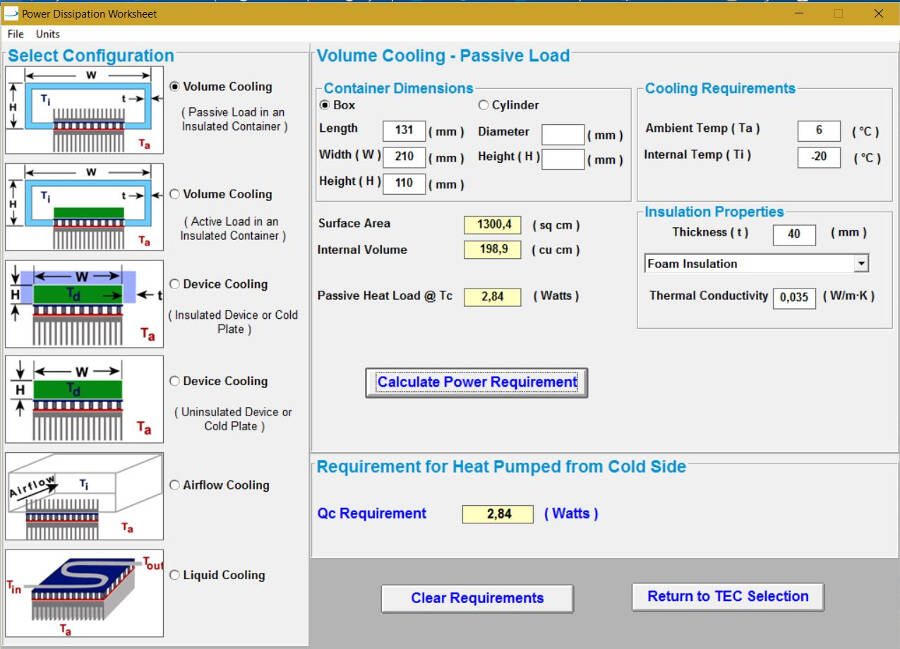Select the insulated Device Cooling diagram

pyautogui.click(x=84, y=303)
